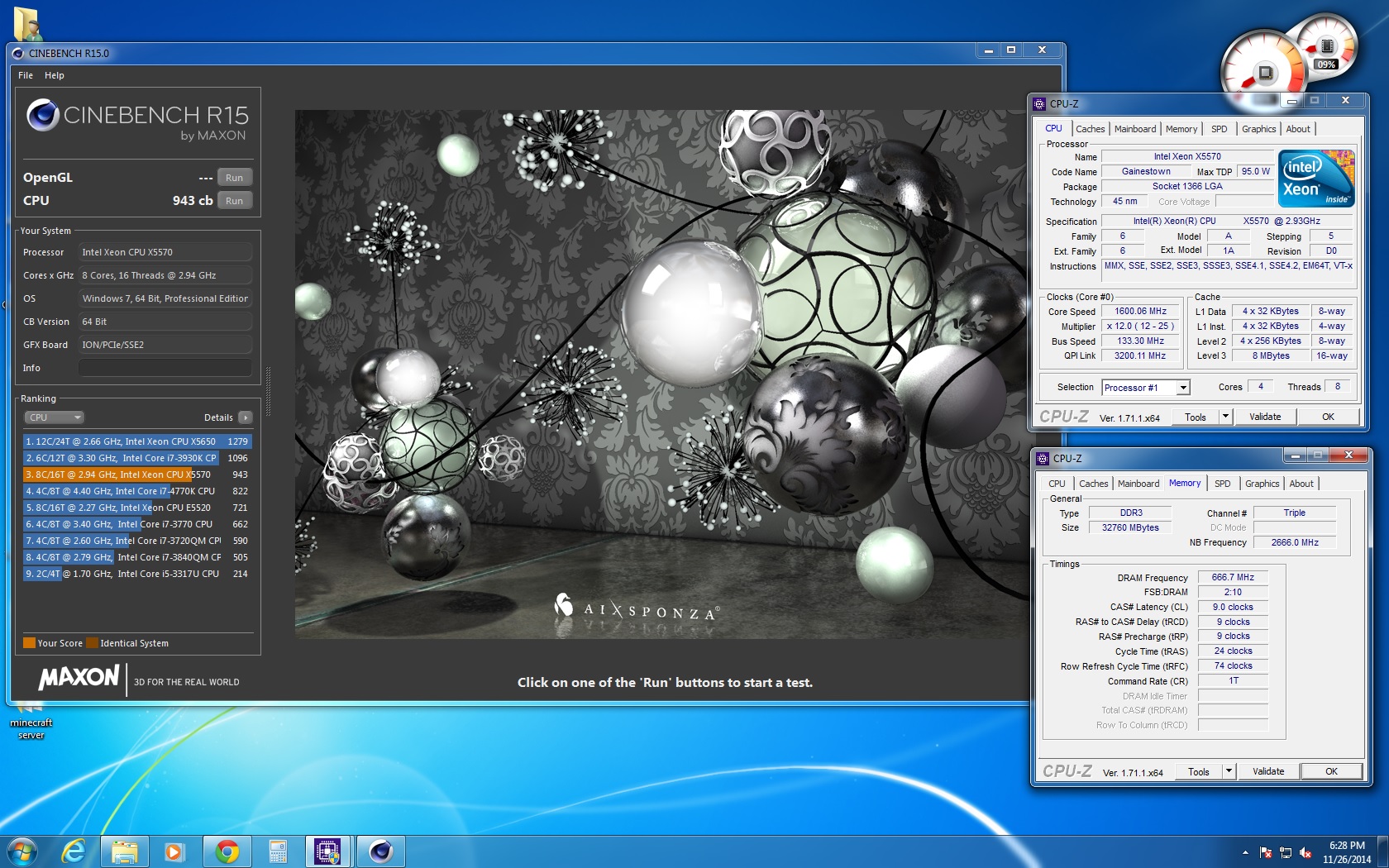Select ranking row 1 Xeon X5650 1279

[137, 441]
